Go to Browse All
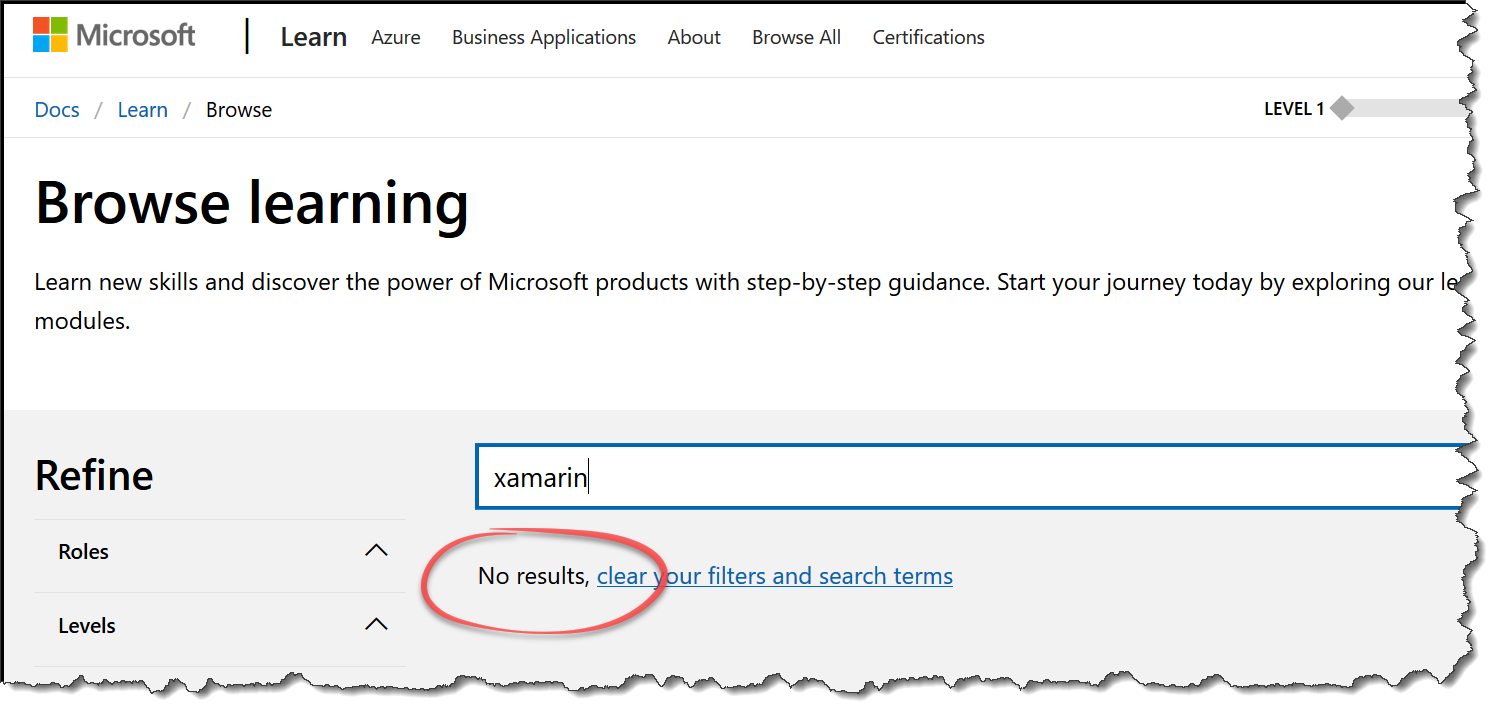This screenshot has width=1501, height=716. (796, 37)
